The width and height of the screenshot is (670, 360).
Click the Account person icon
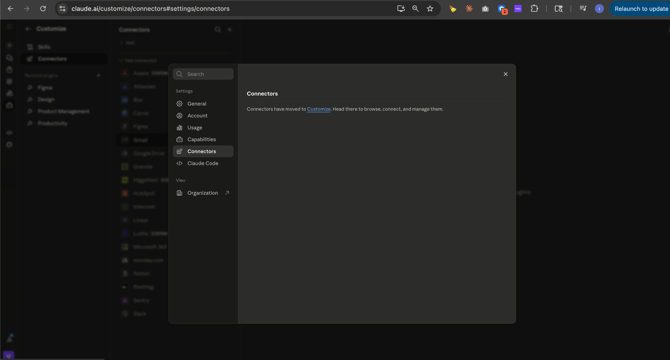(x=179, y=116)
